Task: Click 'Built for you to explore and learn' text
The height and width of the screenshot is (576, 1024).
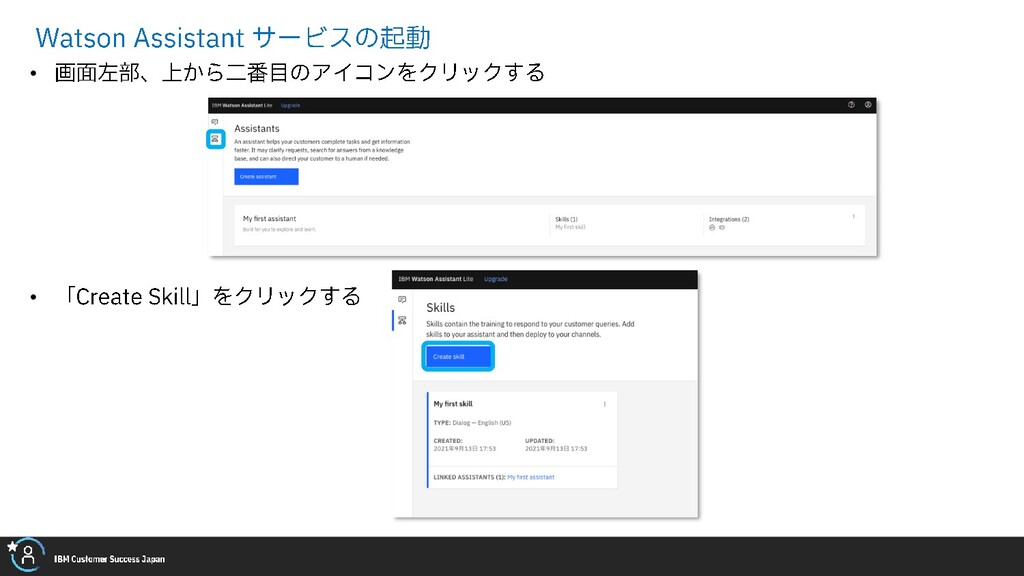Action: click(279, 229)
